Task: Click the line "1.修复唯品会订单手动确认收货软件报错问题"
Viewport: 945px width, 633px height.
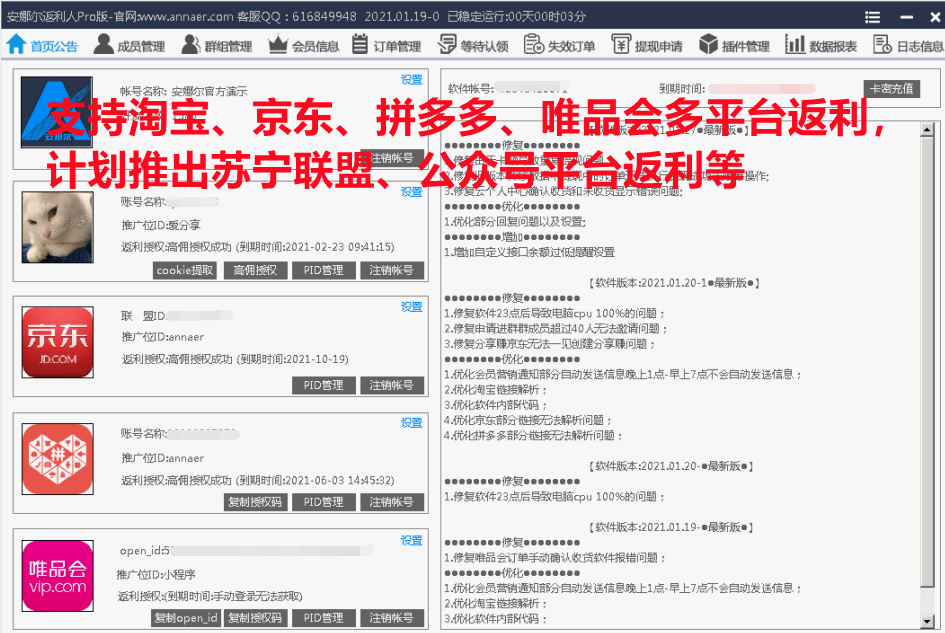Action: (554, 558)
